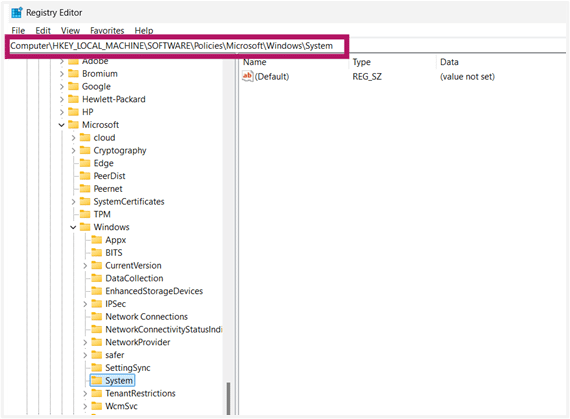Collapse the Microsoft key
This screenshot has width=570, height=419.
(x=61, y=125)
